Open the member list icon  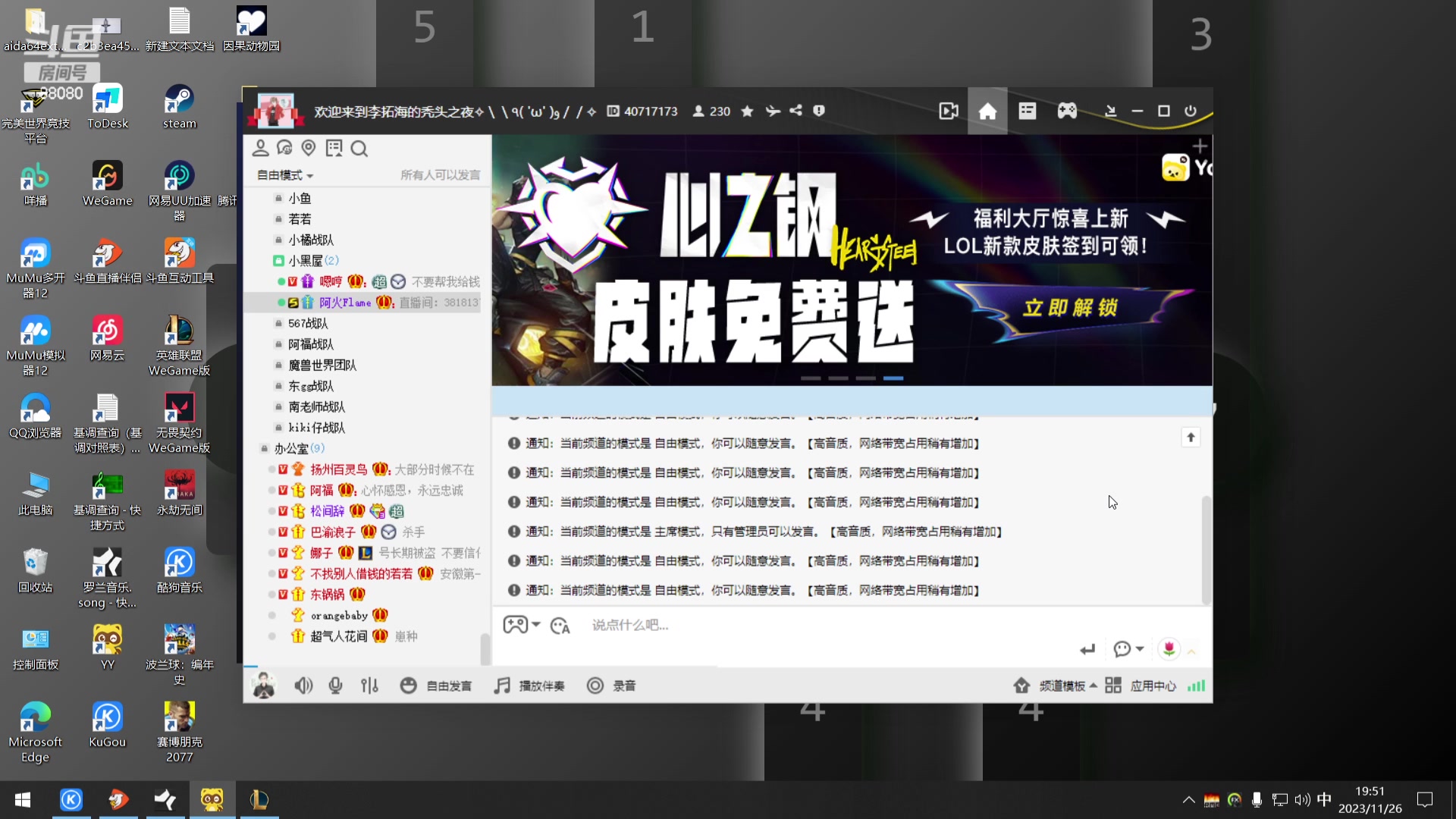click(261, 148)
